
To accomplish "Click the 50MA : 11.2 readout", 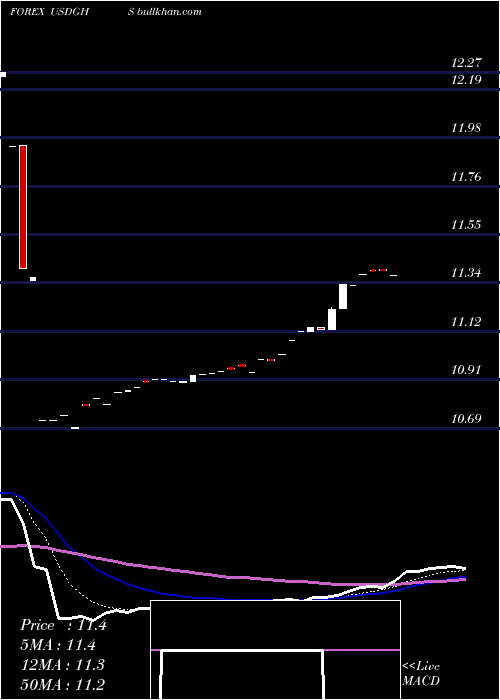I will coord(62,684).
